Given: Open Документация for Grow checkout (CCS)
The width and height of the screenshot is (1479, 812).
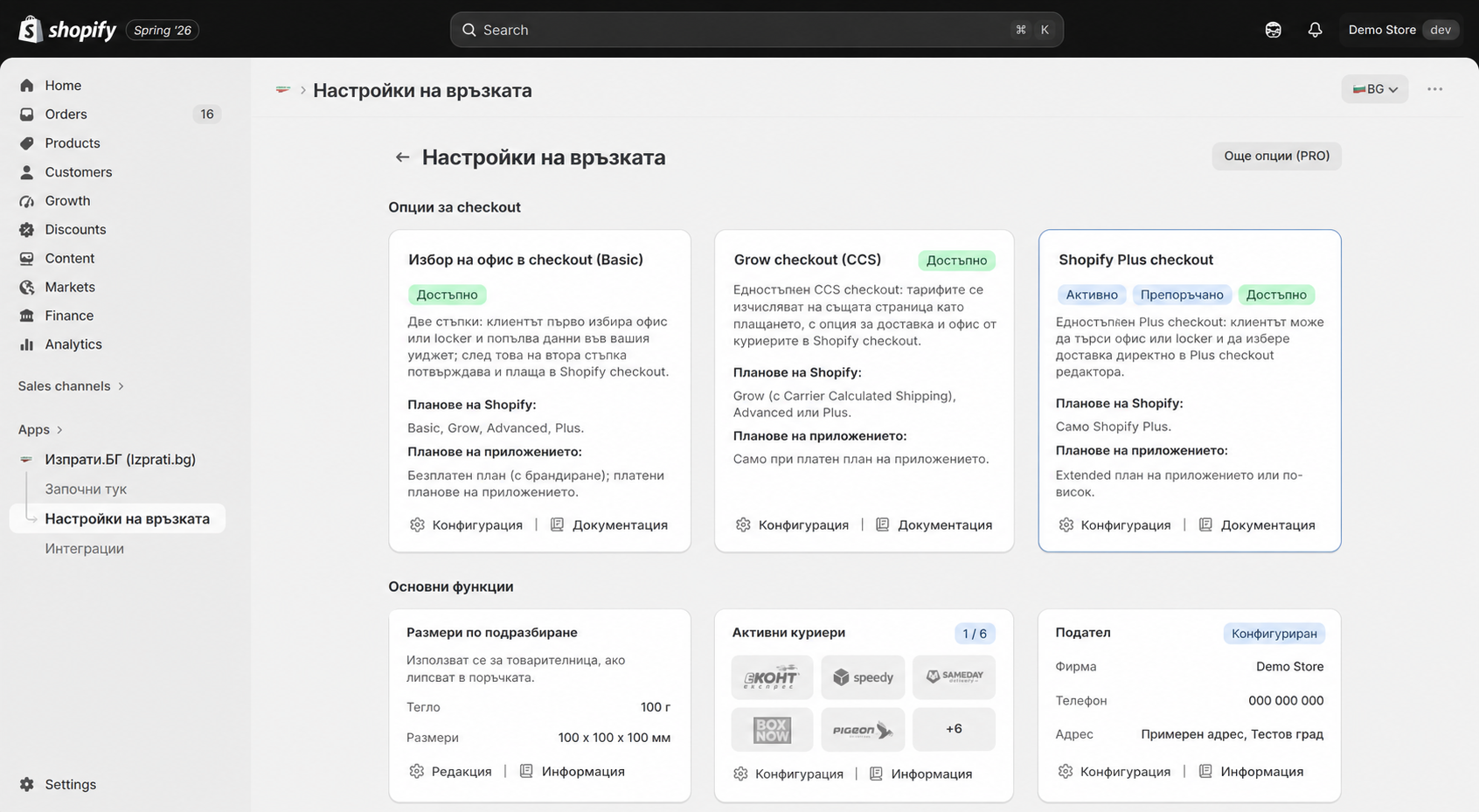Looking at the screenshot, I should (934, 525).
